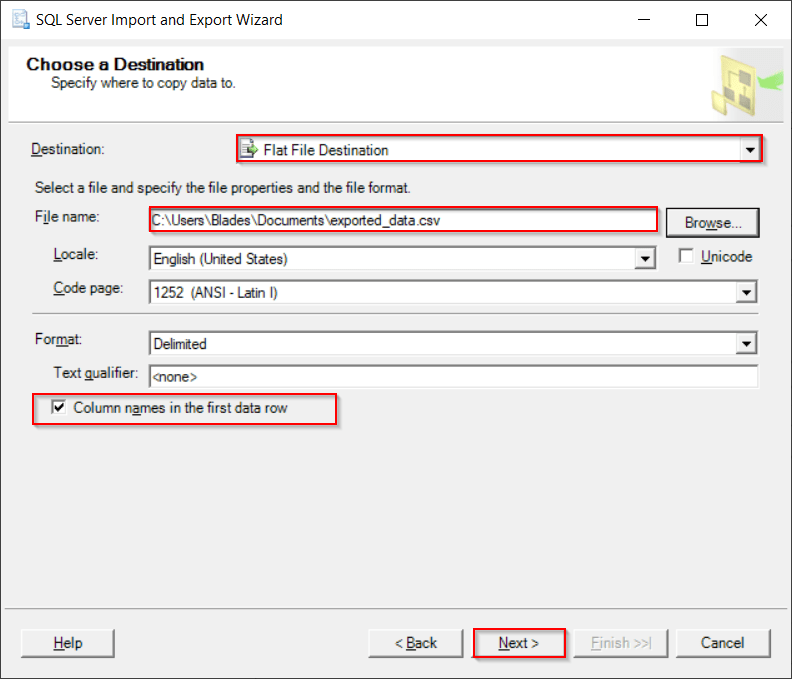Click the File name input field
The width and height of the screenshot is (792, 679).
pos(403,220)
